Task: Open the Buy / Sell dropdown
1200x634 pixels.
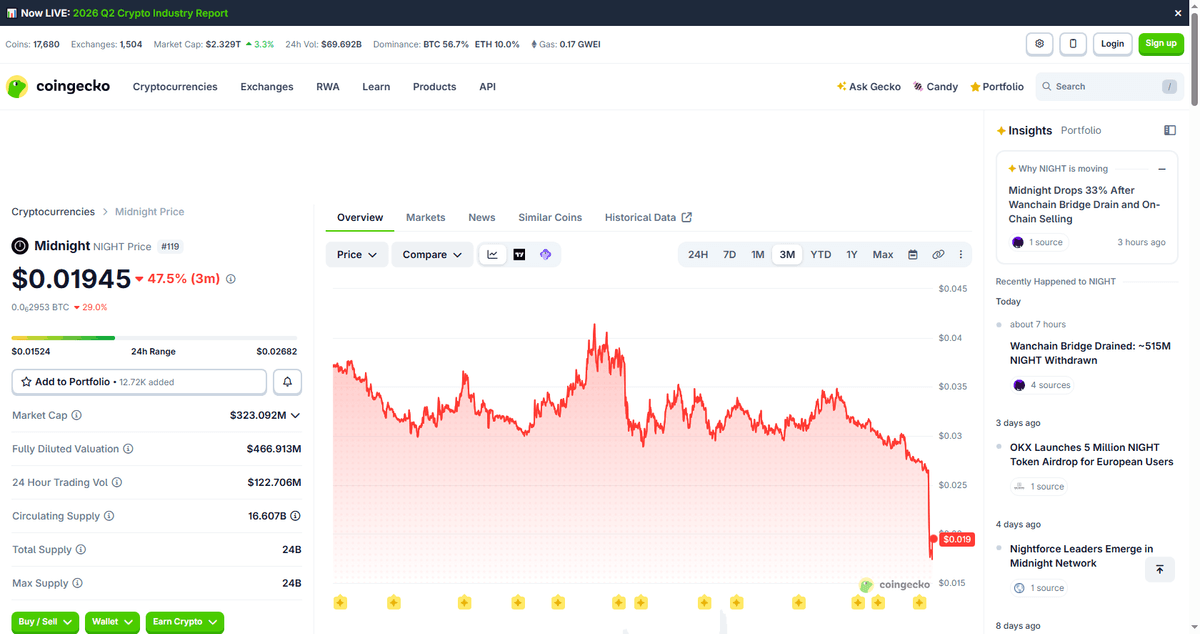Action: tap(45, 622)
